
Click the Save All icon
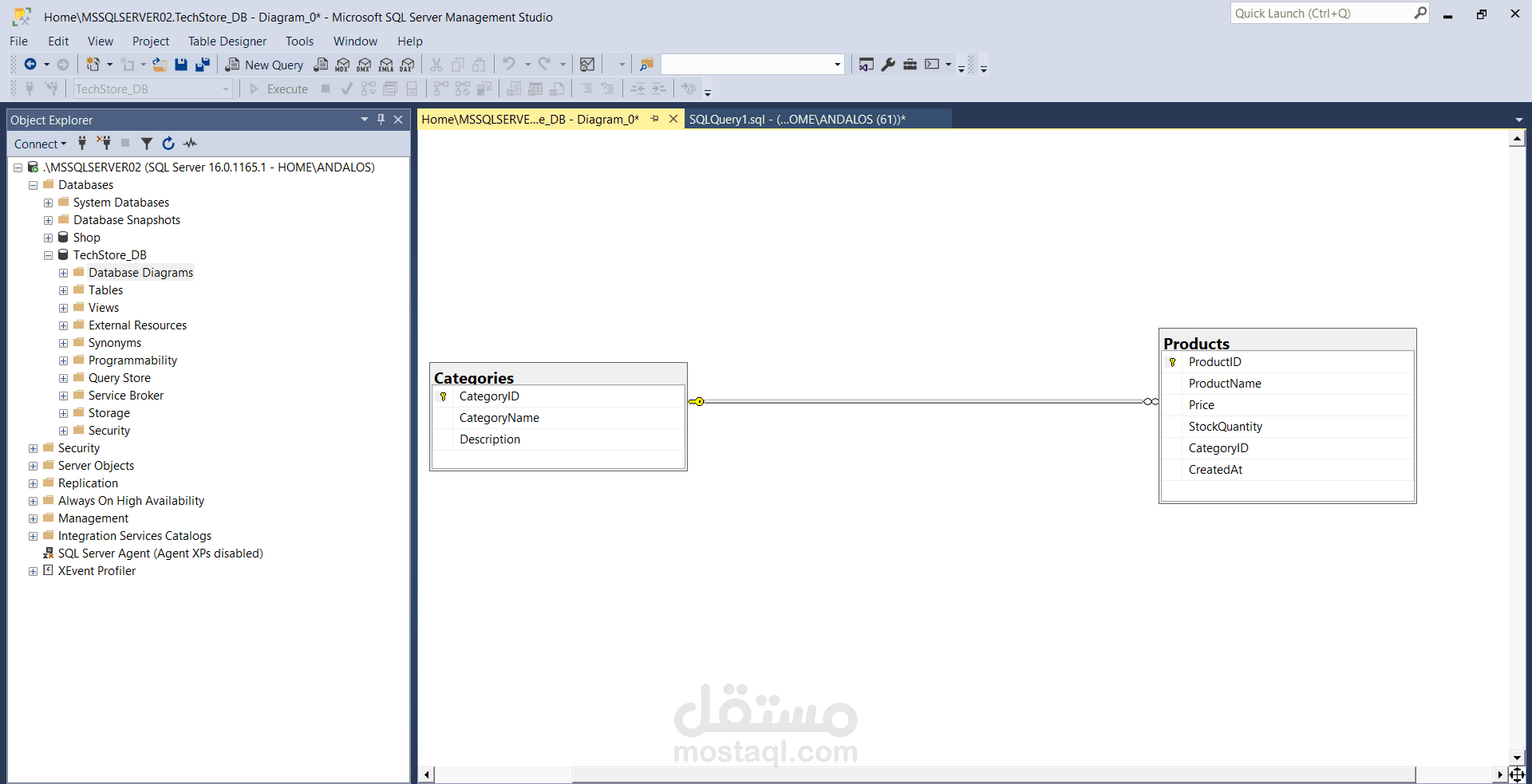(203, 65)
